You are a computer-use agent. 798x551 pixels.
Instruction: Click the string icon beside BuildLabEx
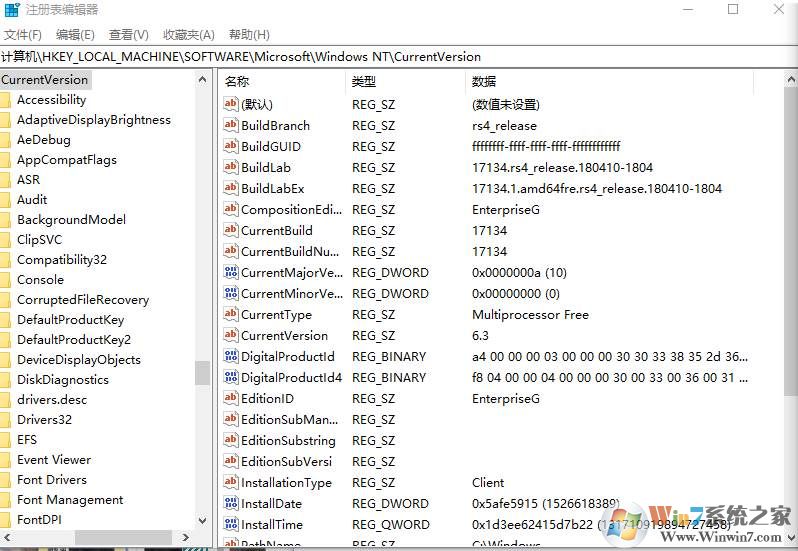pos(231,188)
